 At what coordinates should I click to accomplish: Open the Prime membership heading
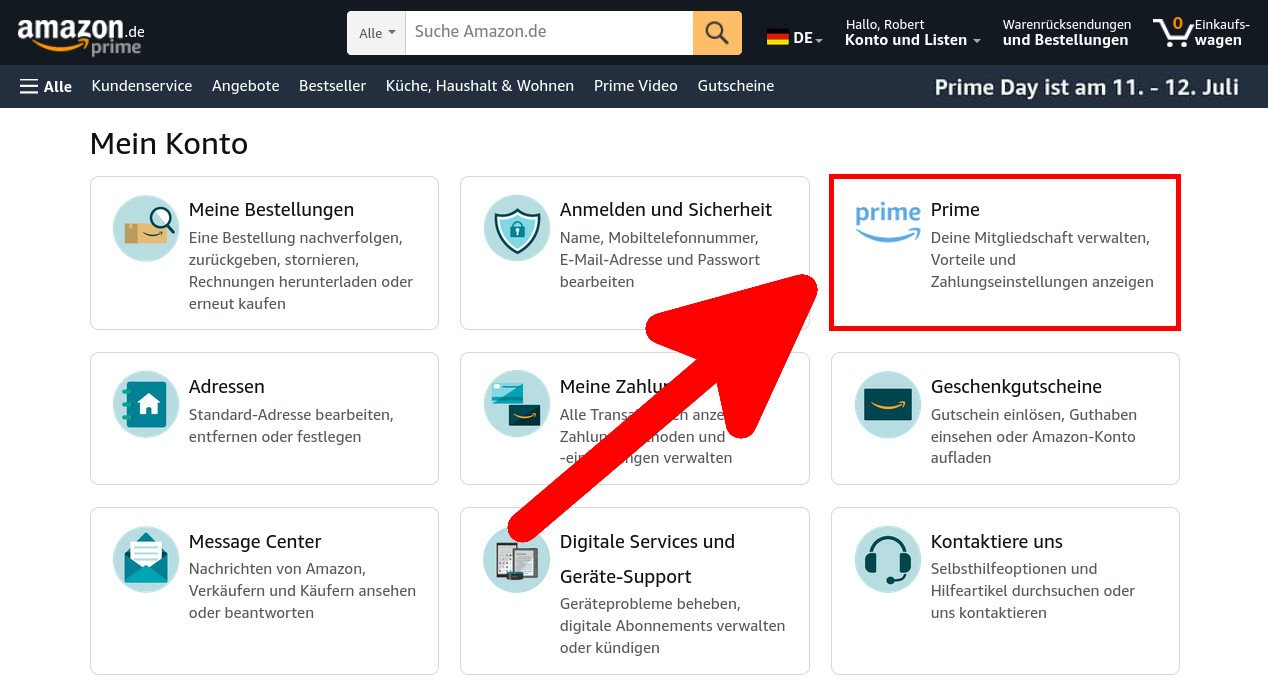[955, 210]
